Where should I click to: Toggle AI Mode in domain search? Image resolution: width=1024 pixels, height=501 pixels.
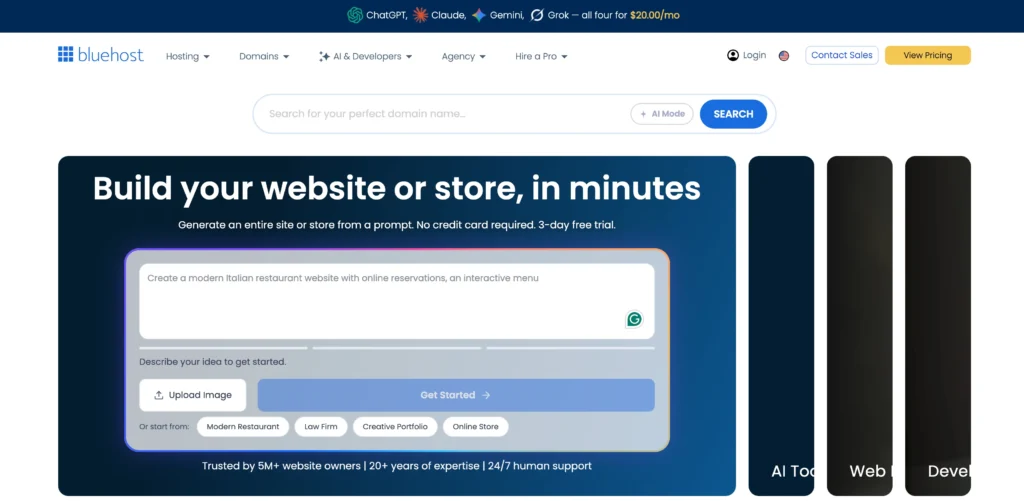(662, 114)
